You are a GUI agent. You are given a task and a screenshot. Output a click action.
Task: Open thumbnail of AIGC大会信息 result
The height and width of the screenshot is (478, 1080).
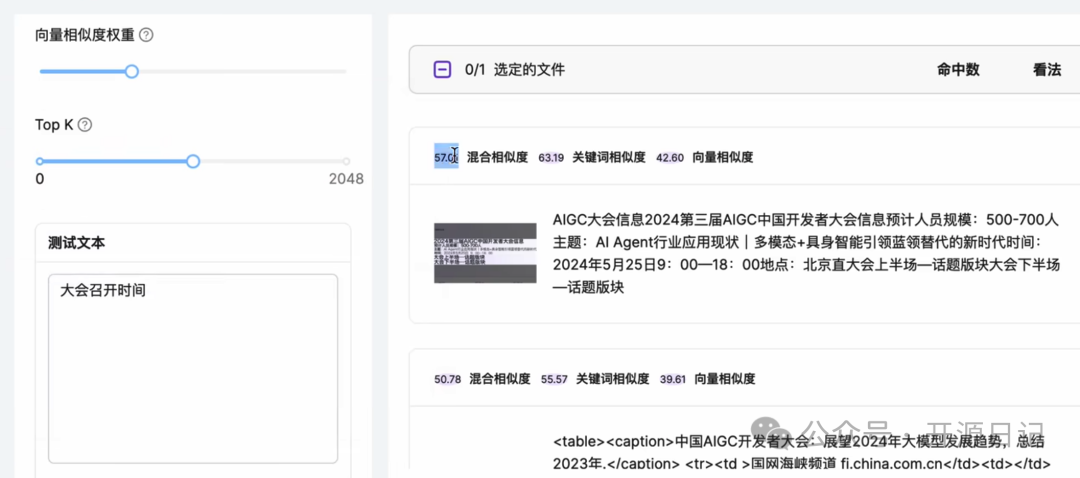[x=485, y=253]
